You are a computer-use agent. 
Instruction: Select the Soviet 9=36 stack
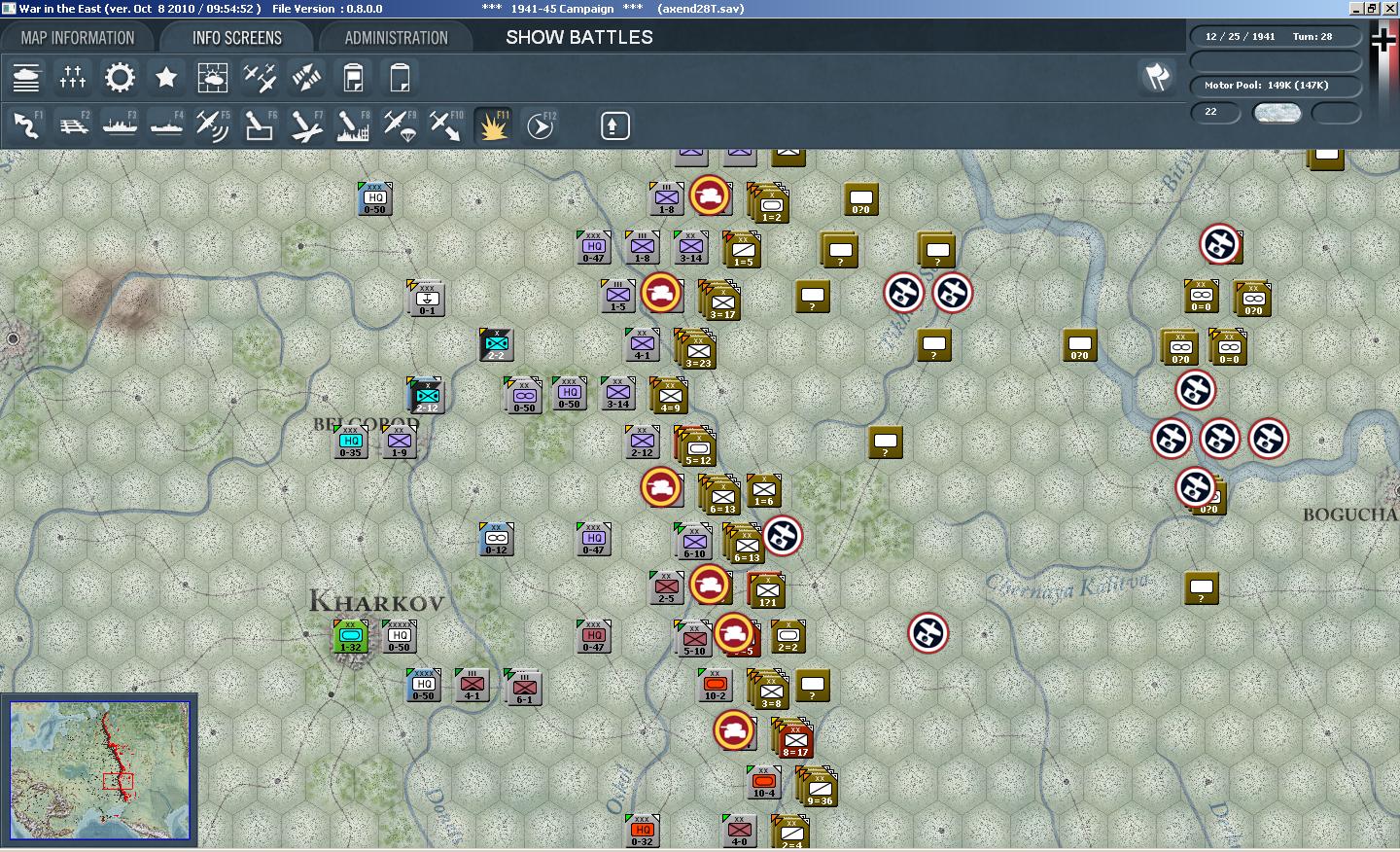[x=819, y=788]
